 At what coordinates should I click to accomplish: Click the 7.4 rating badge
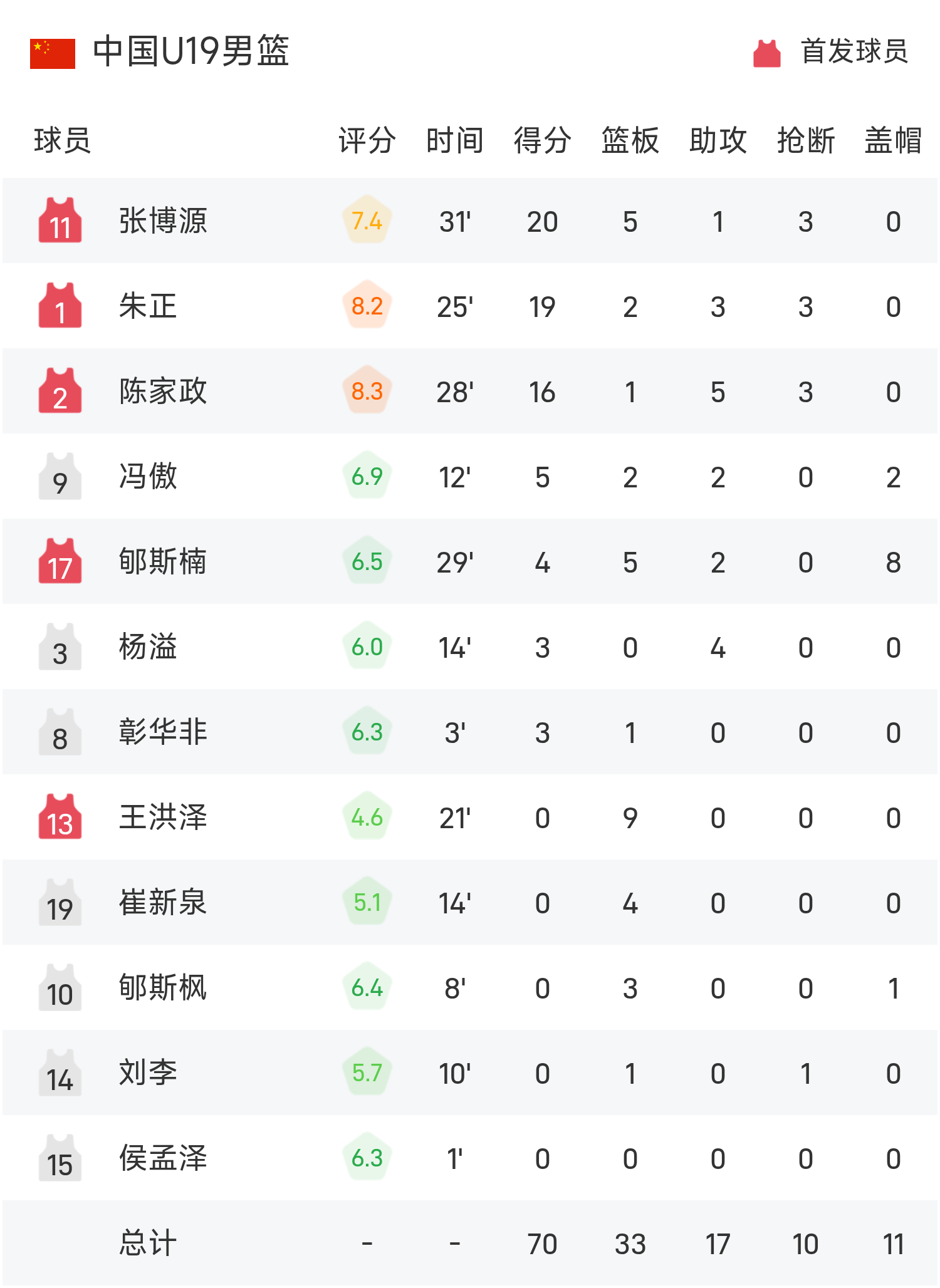[x=367, y=221]
